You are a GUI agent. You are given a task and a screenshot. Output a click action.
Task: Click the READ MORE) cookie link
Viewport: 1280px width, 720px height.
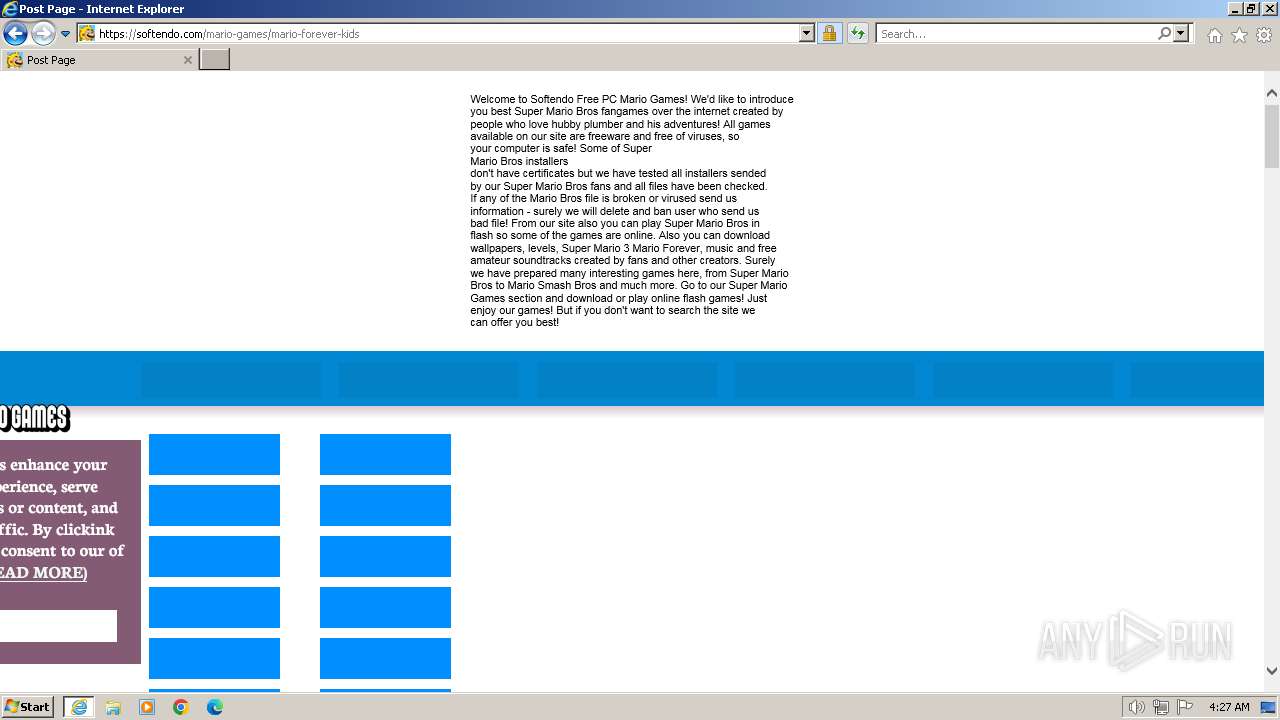[43, 572]
